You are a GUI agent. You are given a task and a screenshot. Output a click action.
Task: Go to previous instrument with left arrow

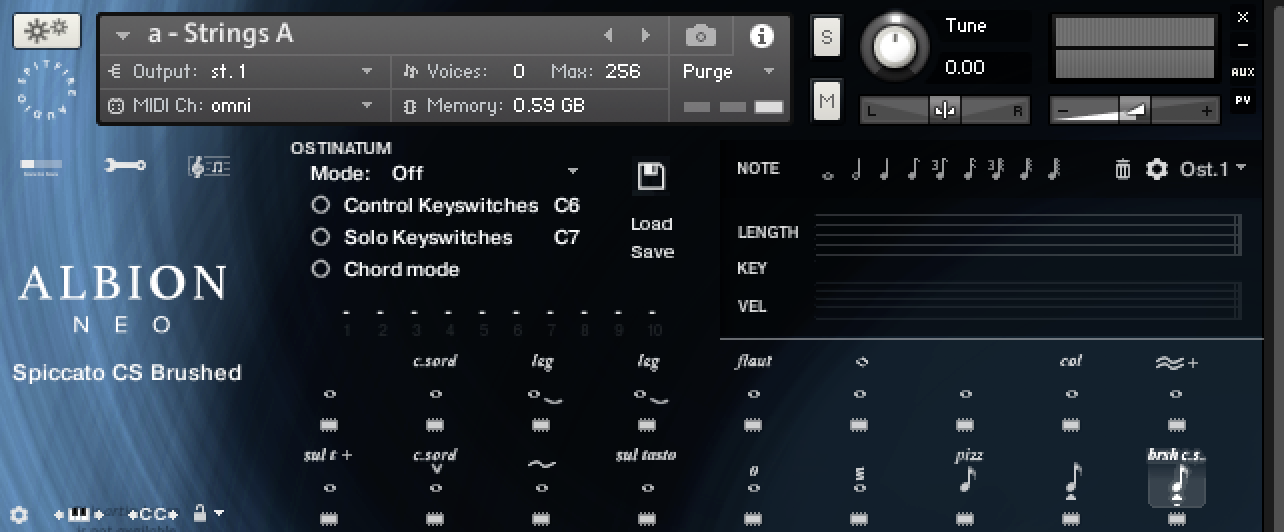click(607, 36)
